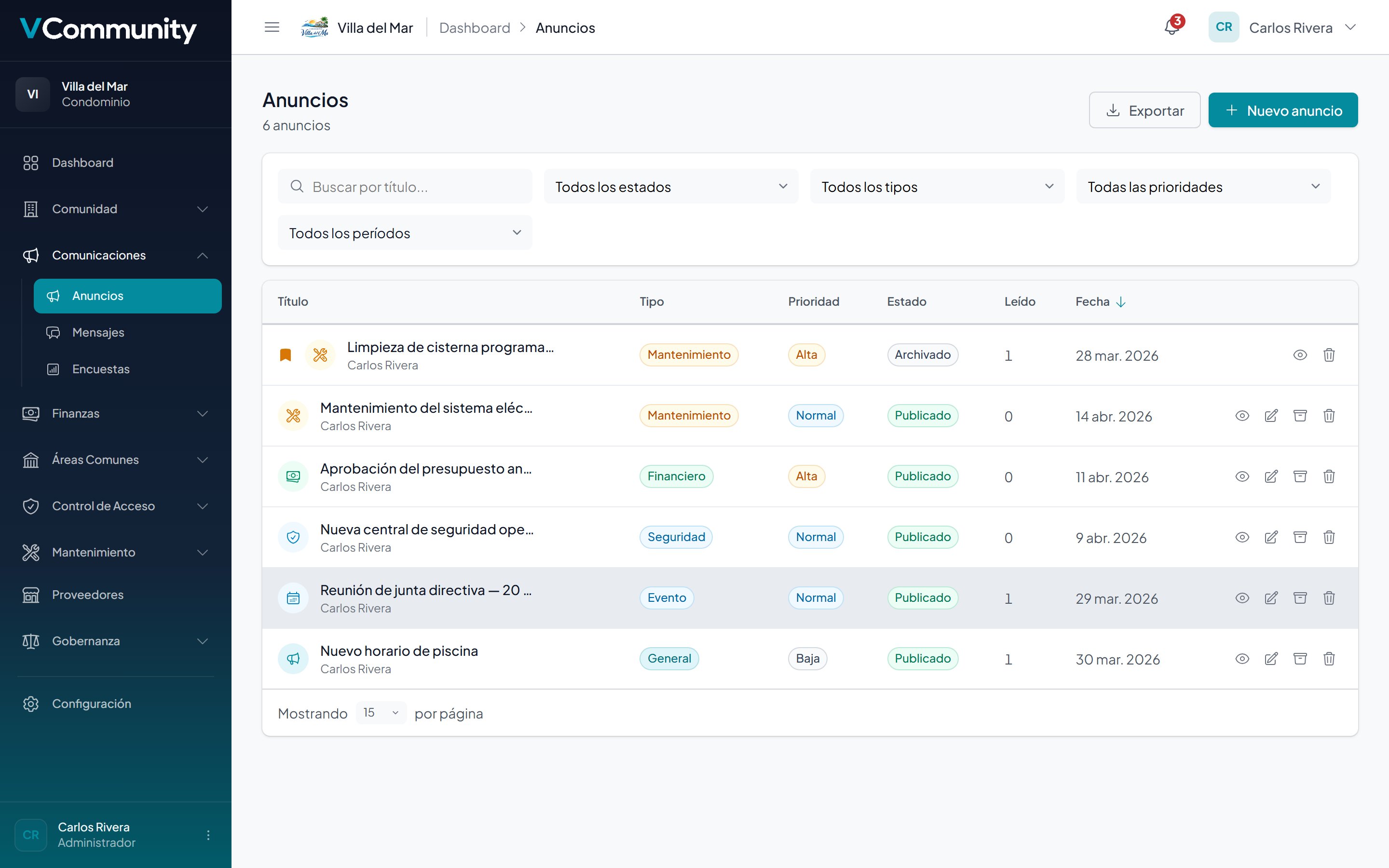Open Encuestas in the sidebar

click(x=127, y=369)
